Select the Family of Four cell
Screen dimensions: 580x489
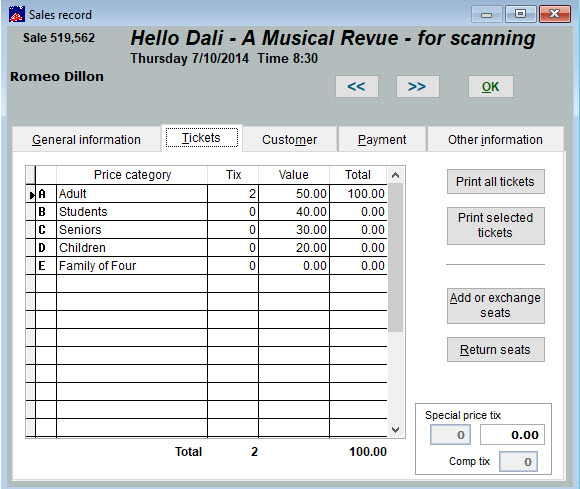pyautogui.click(x=132, y=266)
